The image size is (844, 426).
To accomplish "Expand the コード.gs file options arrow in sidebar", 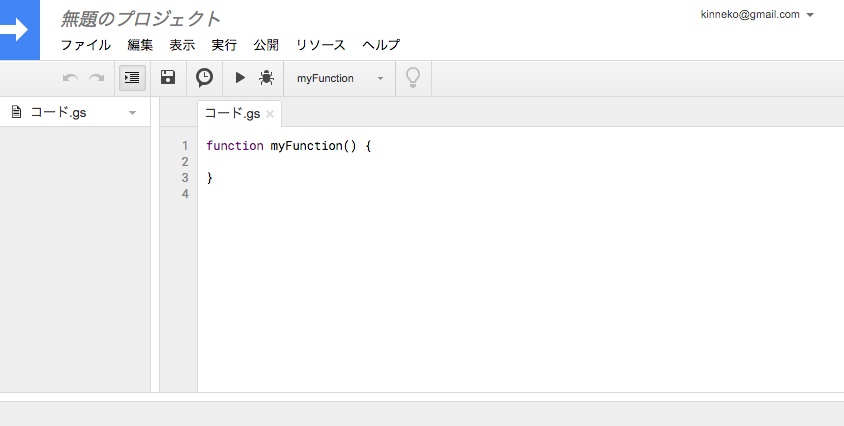I will [132, 113].
